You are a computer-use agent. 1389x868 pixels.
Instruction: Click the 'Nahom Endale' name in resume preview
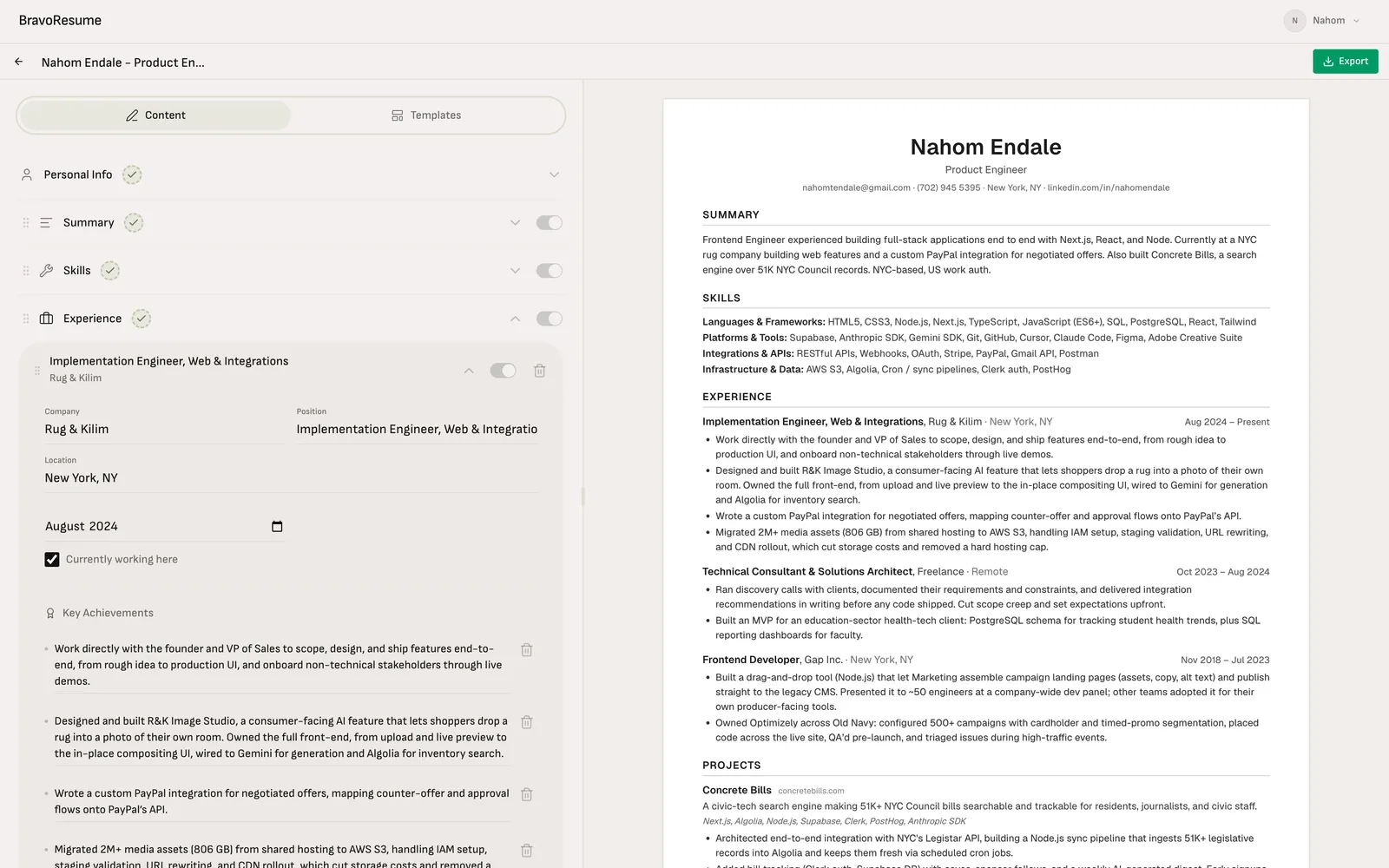click(x=985, y=147)
